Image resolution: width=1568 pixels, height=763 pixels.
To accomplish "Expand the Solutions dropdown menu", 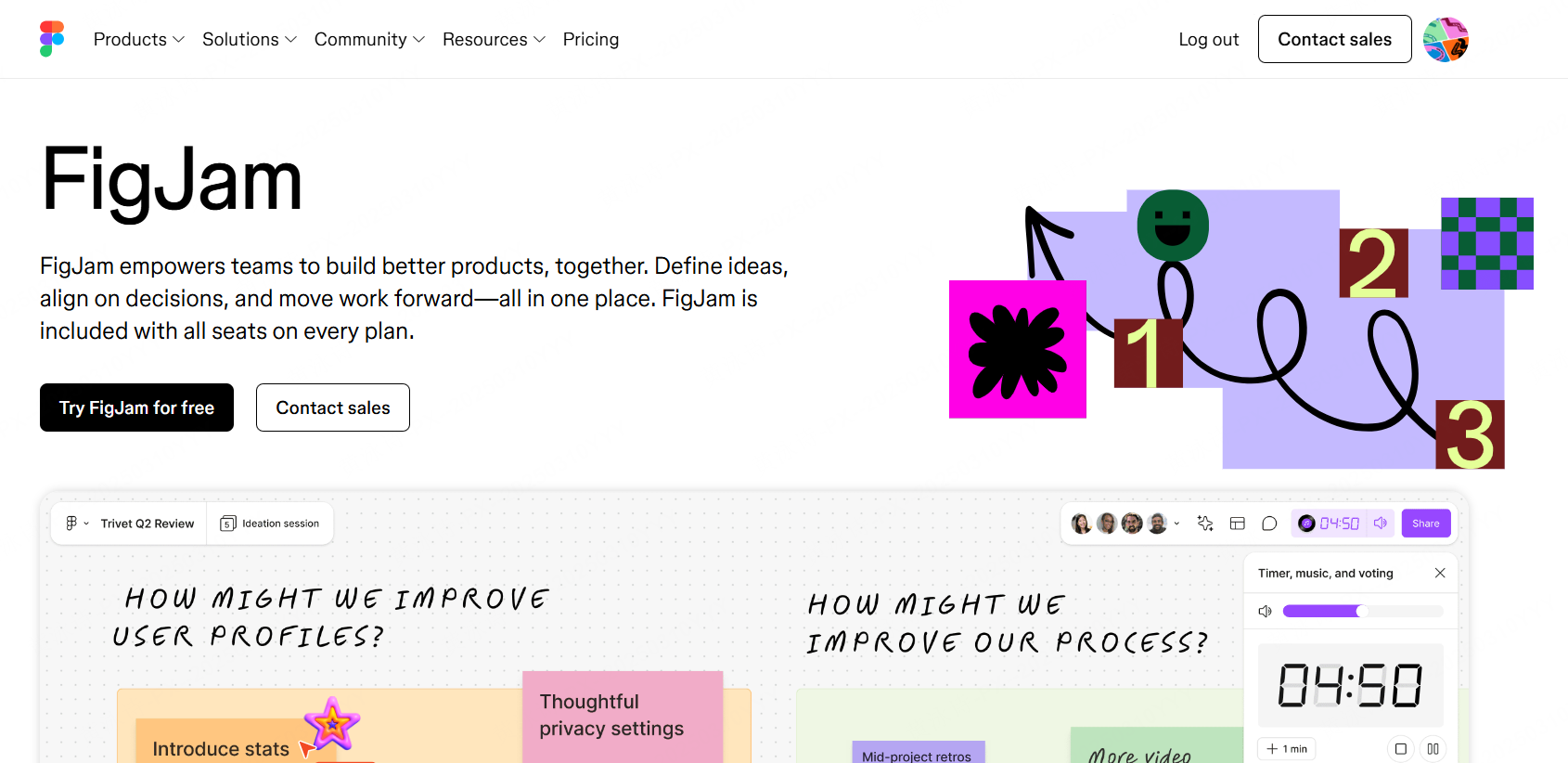I will [249, 39].
